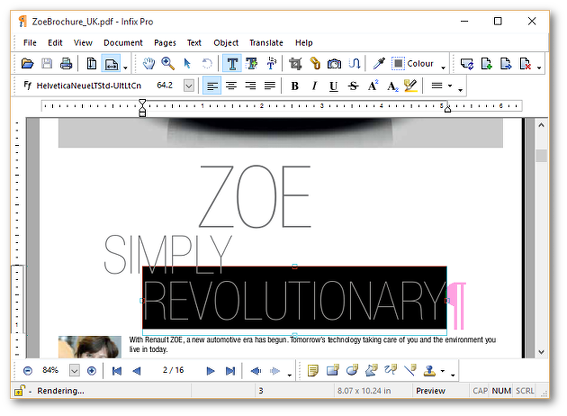567x416 pixels.
Task: Open the File menu
Action: pyautogui.click(x=30, y=43)
